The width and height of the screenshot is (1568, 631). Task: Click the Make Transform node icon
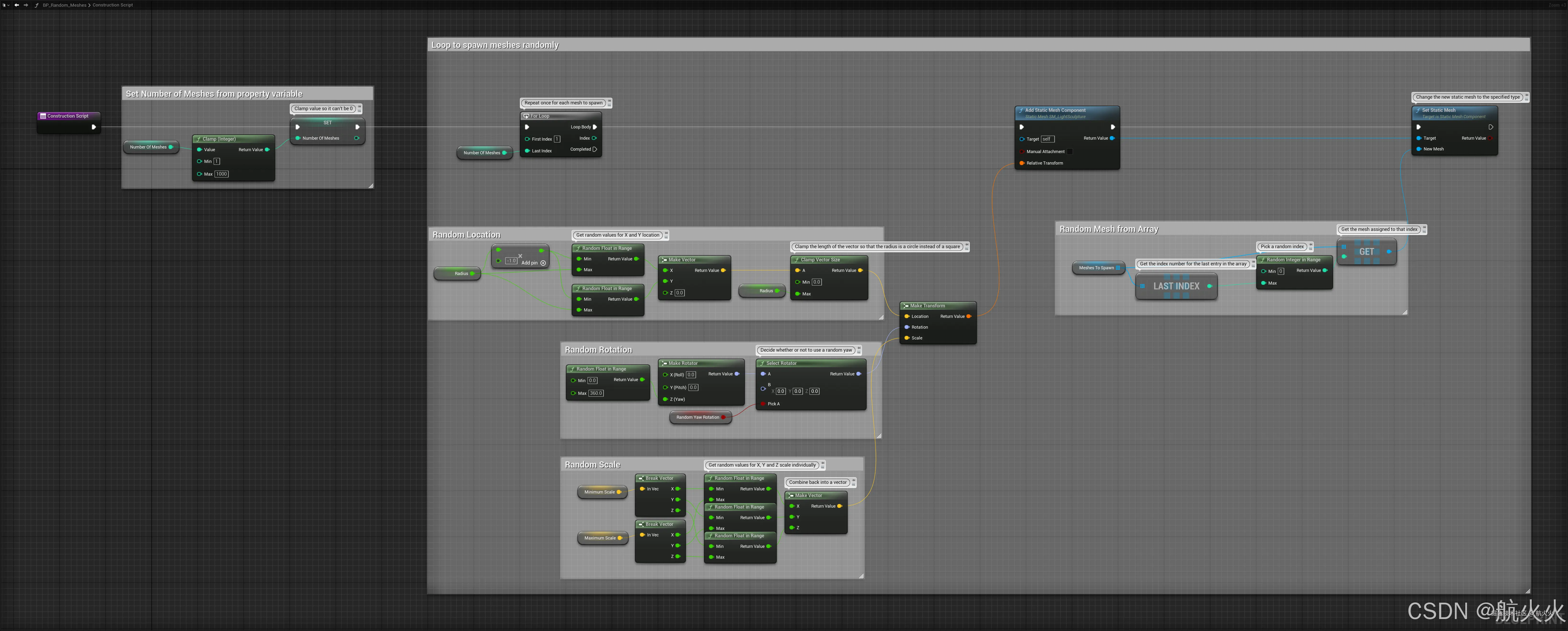pos(906,306)
